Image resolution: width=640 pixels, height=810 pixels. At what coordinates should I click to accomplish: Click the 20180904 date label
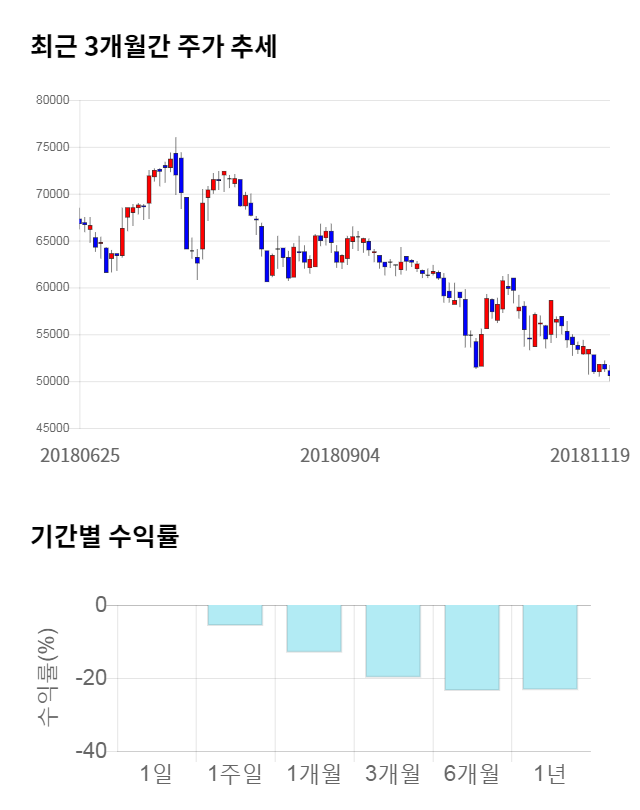(x=340, y=455)
